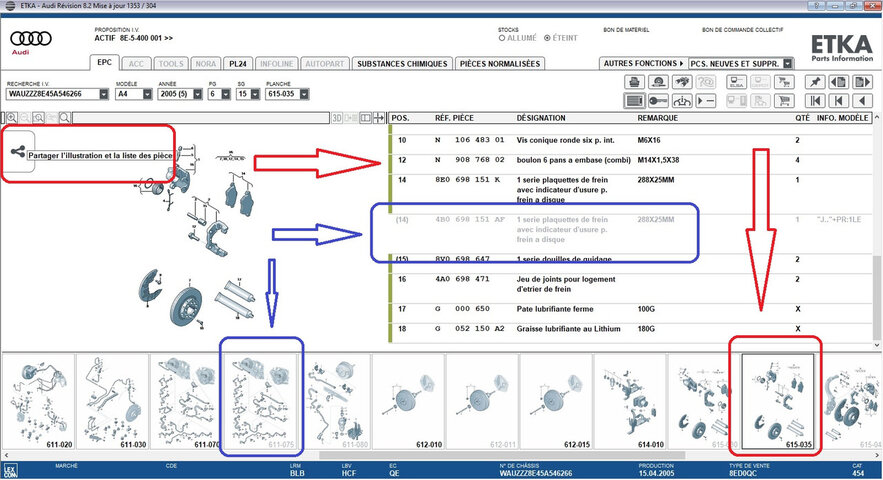Toggle the parts list view icon
The height and width of the screenshot is (480, 883).
click(635, 101)
